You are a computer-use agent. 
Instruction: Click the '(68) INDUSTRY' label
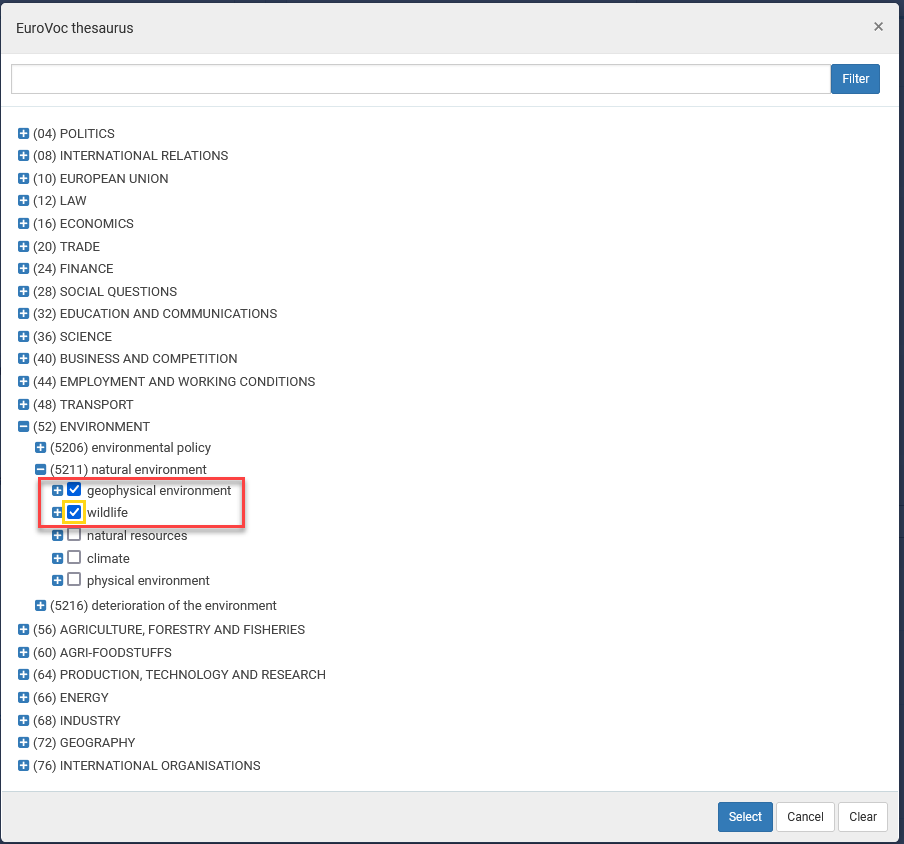click(x=77, y=720)
